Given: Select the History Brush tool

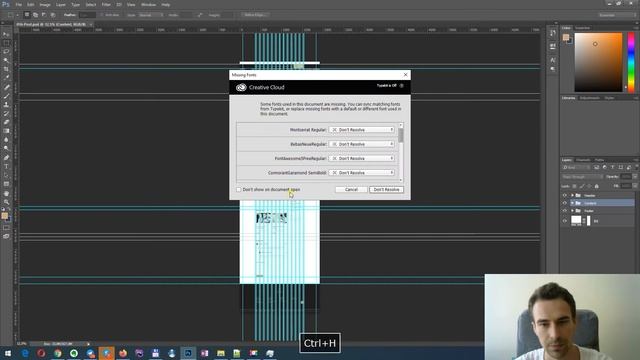Looking at the screenshot, I should 6,113.
